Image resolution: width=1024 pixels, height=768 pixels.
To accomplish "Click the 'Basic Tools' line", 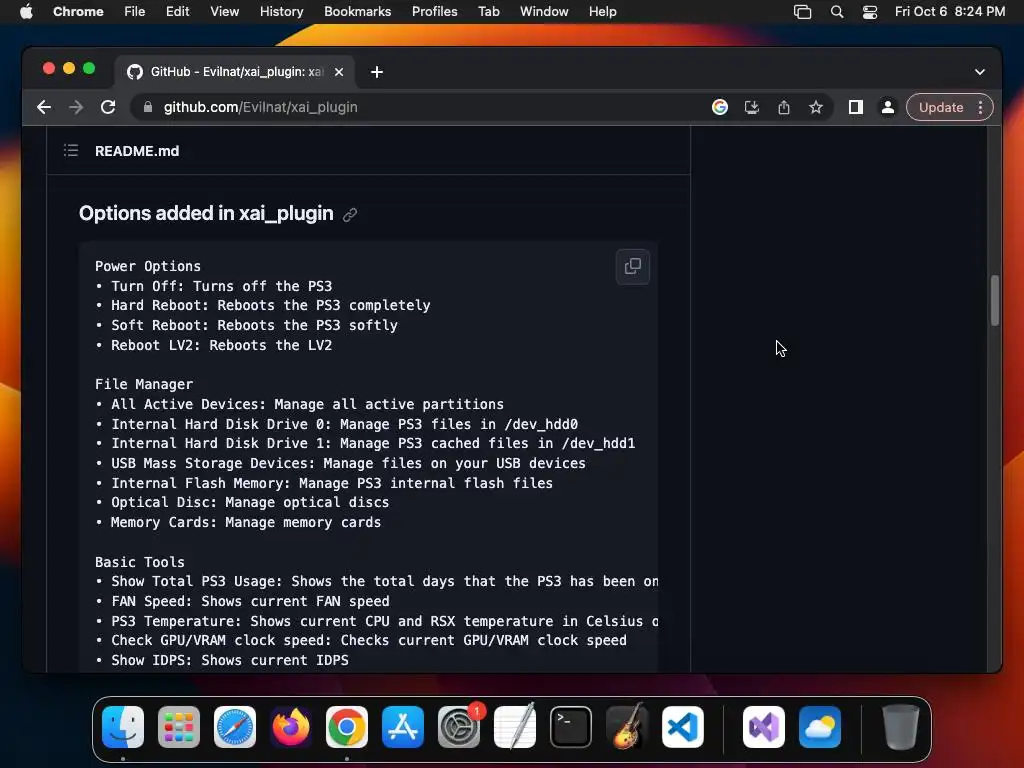I will (x=140, y=562).
